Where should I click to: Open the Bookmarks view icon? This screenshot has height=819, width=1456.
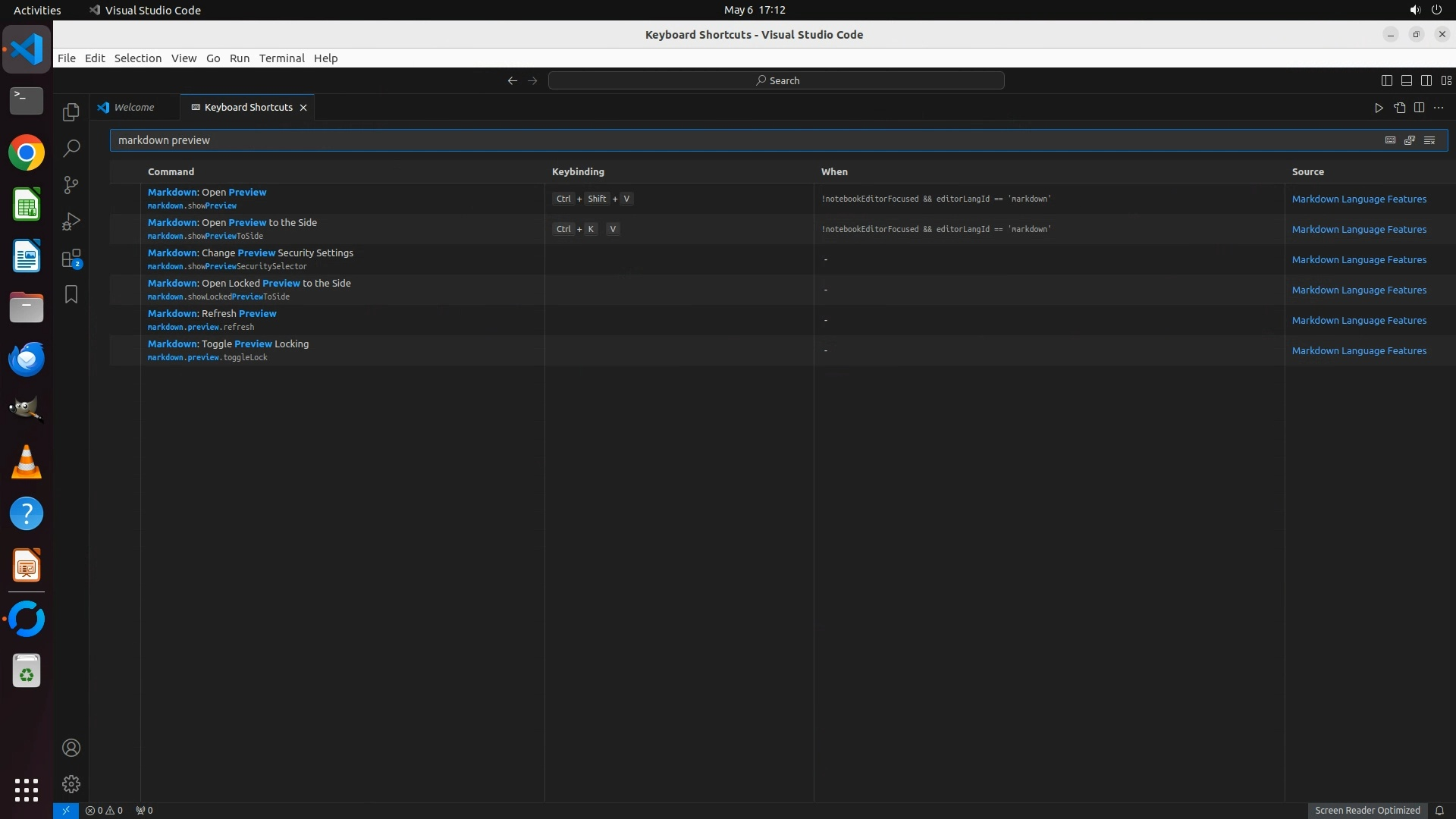(71, 294)
